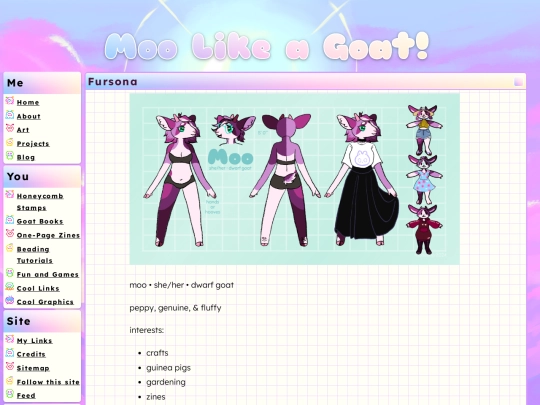Open the Blog link
Image resolution: width=540 pixels, height=405 pixels.
[x=26, y=157]
